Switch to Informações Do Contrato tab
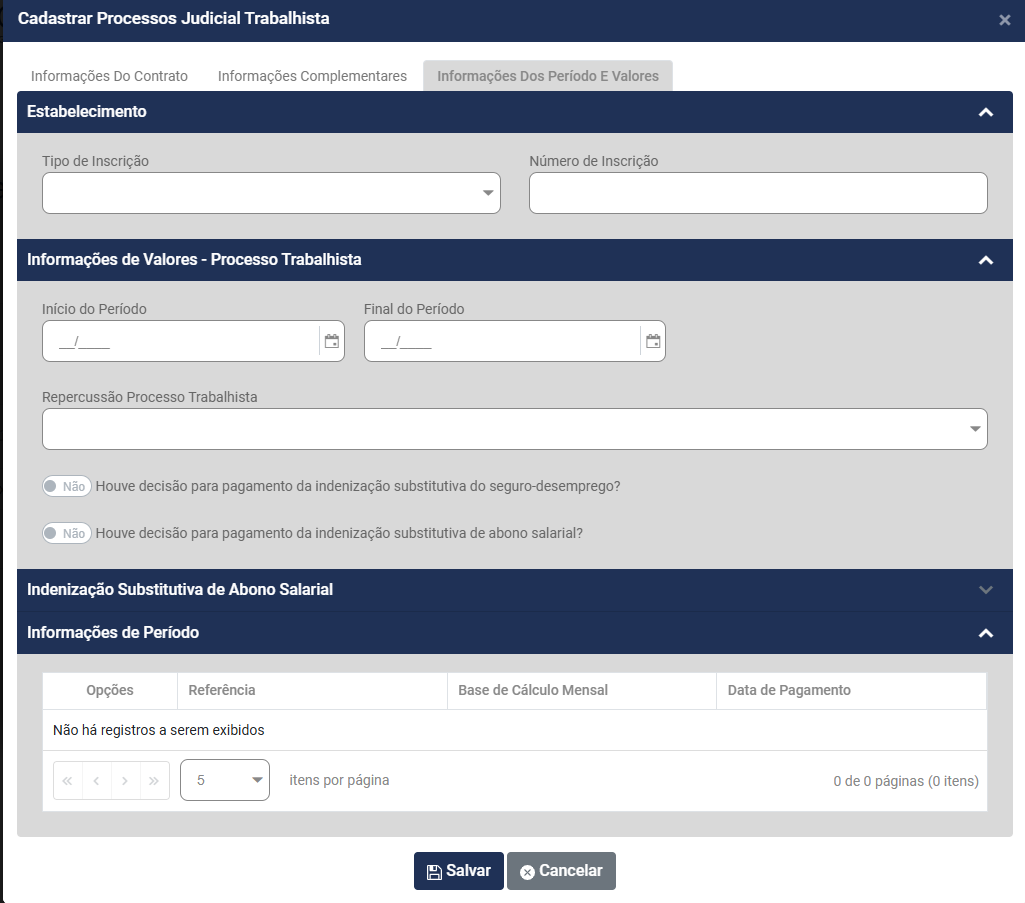Screen dimensions: 1025x903 (x=109, y=76)
